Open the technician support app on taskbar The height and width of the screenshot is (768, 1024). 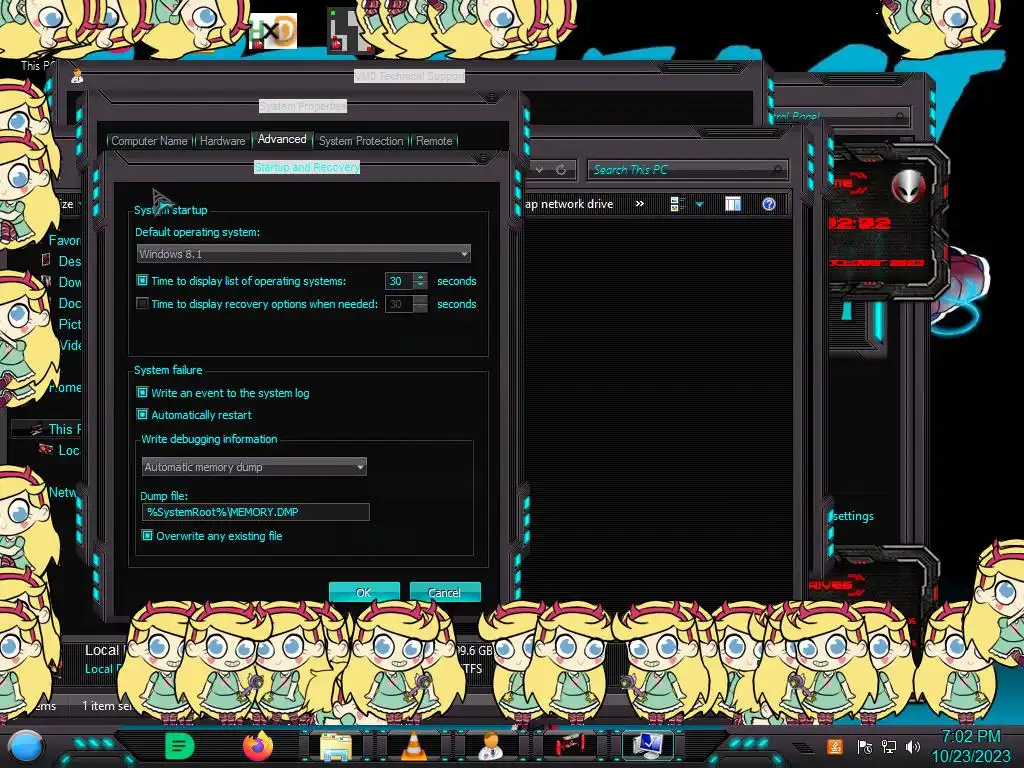click(490, 746)
